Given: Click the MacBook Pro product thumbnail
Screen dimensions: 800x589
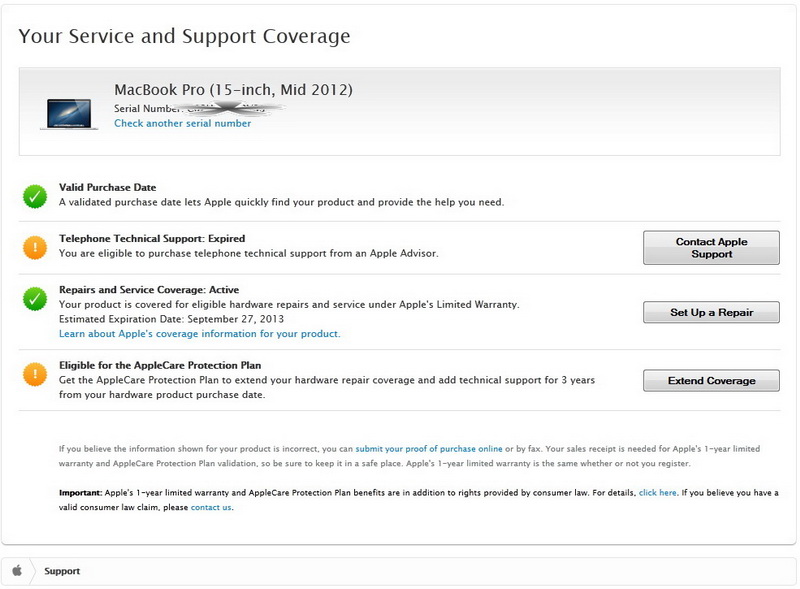Looking at the screenshot, I should coord(70,113).
